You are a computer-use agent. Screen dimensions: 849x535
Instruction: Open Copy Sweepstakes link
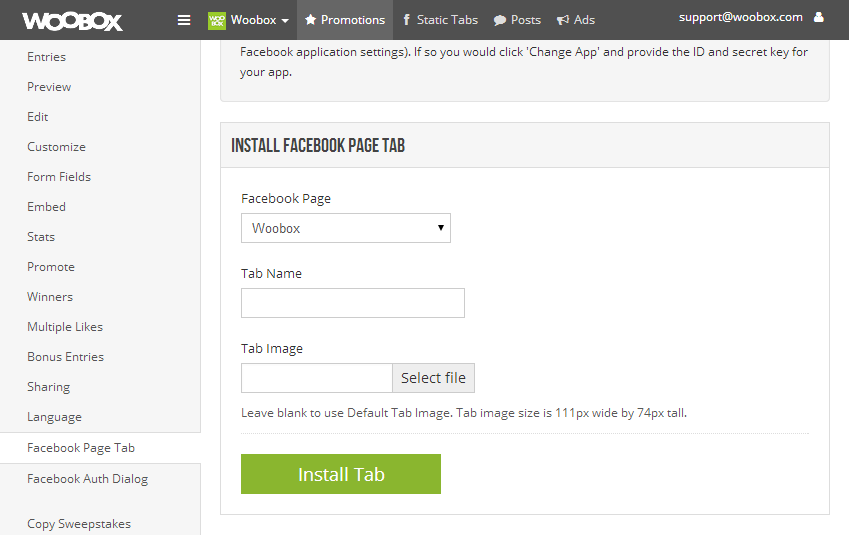[x=79, y=524]
